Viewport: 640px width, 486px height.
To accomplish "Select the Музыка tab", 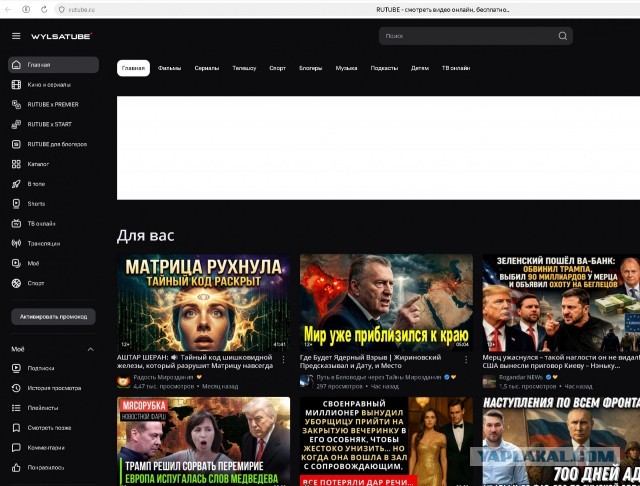I will tap(347, 68).
